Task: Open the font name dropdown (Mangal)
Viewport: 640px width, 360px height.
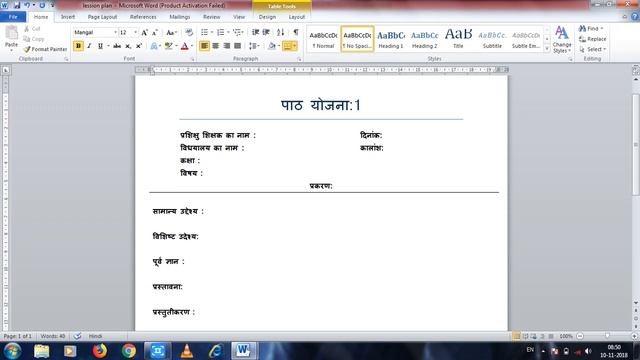Action: coord(116,32)
